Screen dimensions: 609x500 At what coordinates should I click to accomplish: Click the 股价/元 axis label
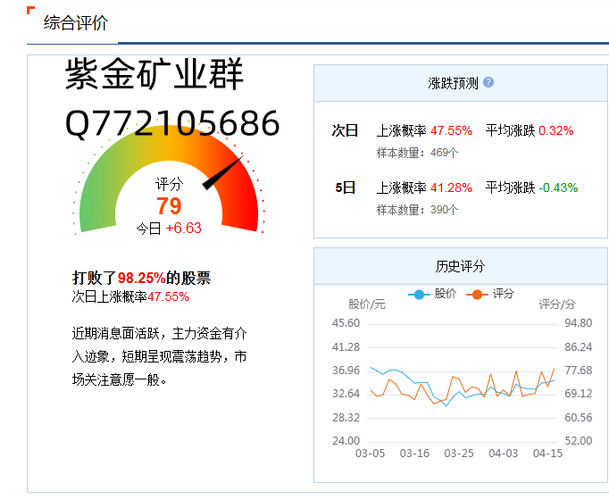click(367, 304)
